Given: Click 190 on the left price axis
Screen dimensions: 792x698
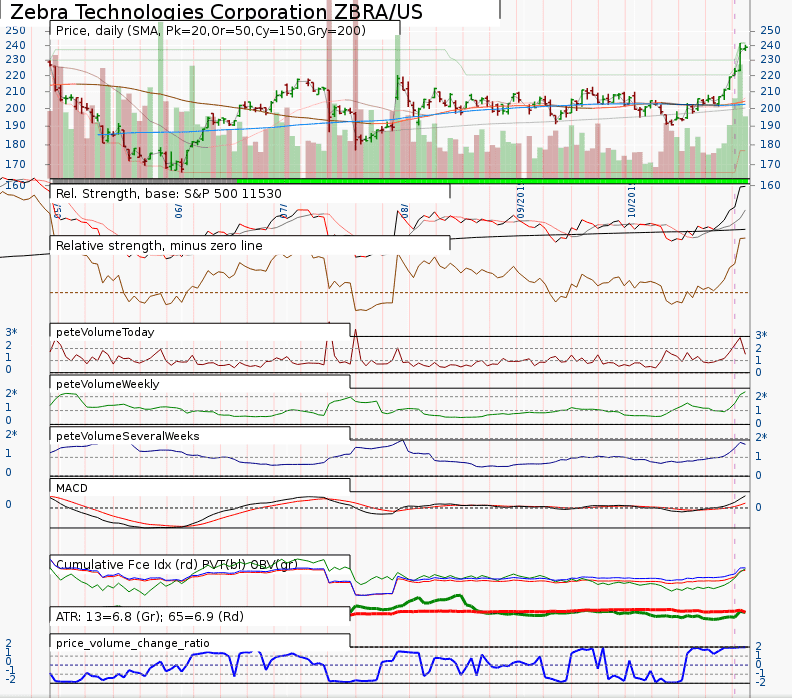Looking at the screenshot, I should (x=15, y=125).
